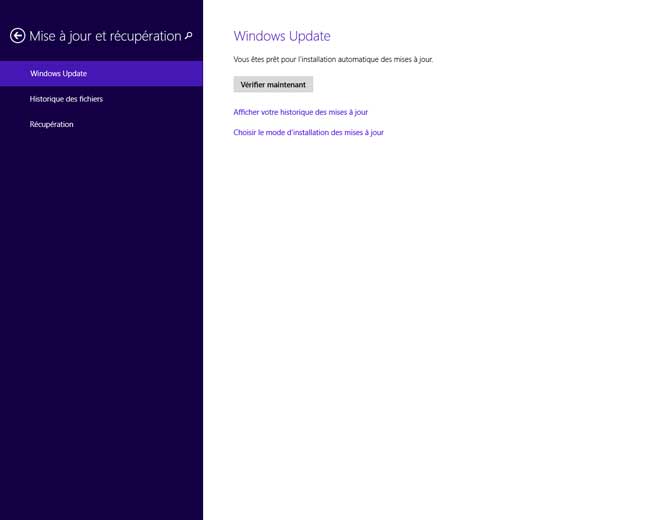Screen dimensions: 650x520
Task: Click the Vérifier maintenant button
Action: click(x=273, y=85)
